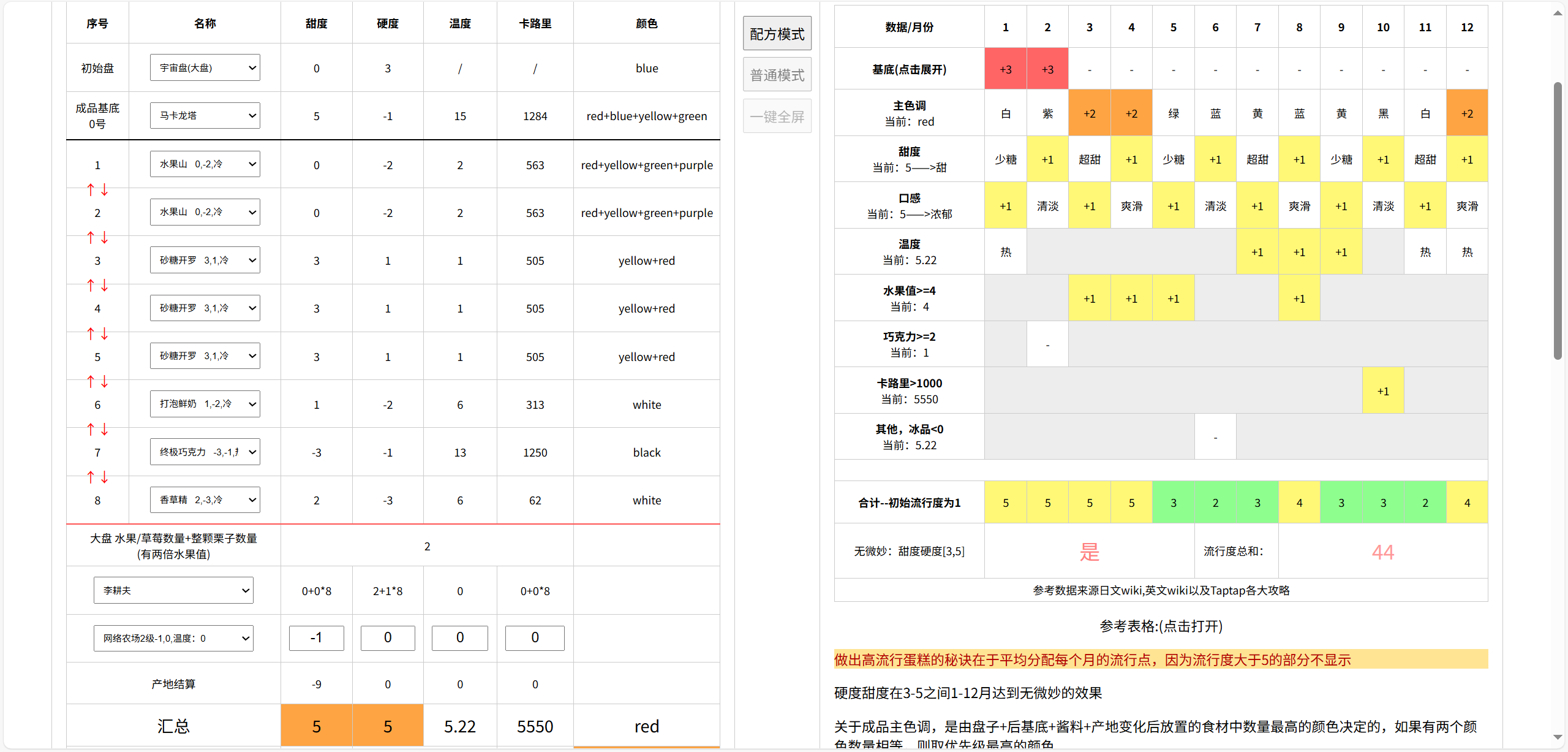
Task: Click the highlighted 做出高流行蛋糕的秘诀 tip line
Action: point(1161,659)
